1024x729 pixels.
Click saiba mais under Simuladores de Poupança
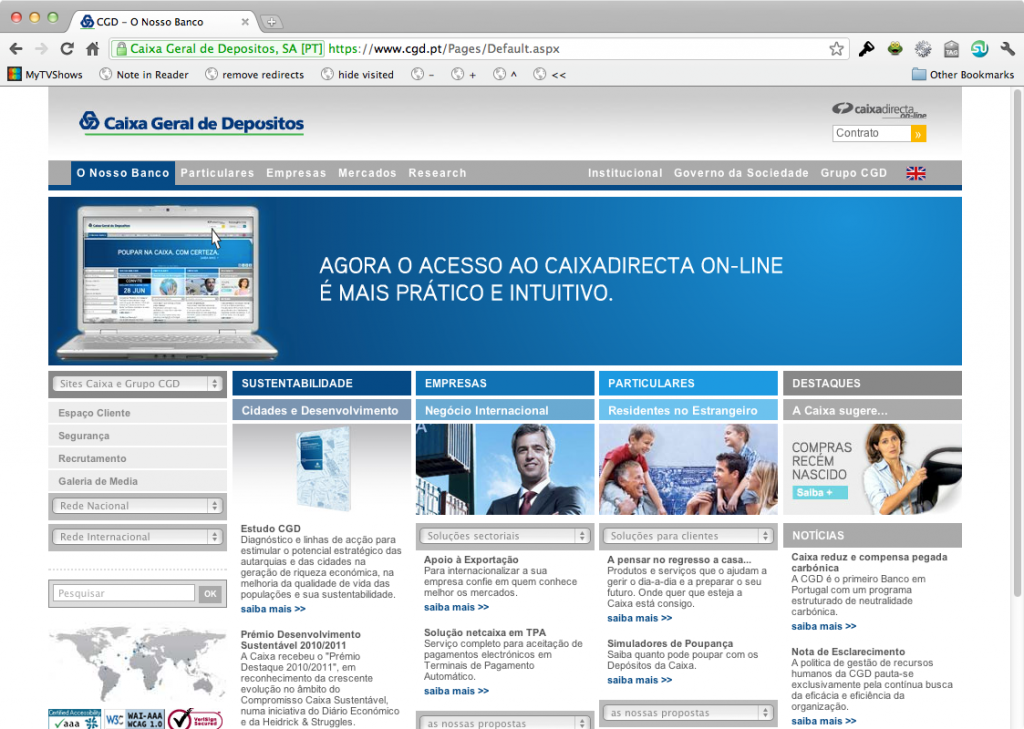click(x=639, y=680)
